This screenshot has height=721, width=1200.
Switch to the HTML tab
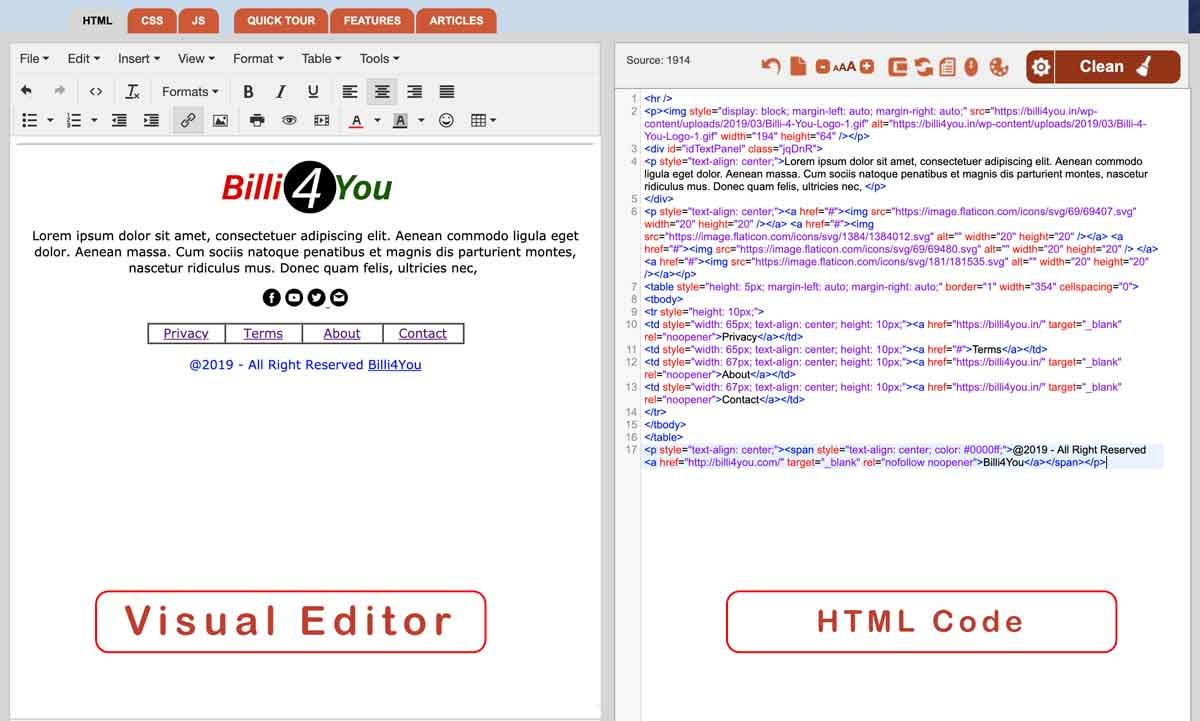(x=97, y=21)
